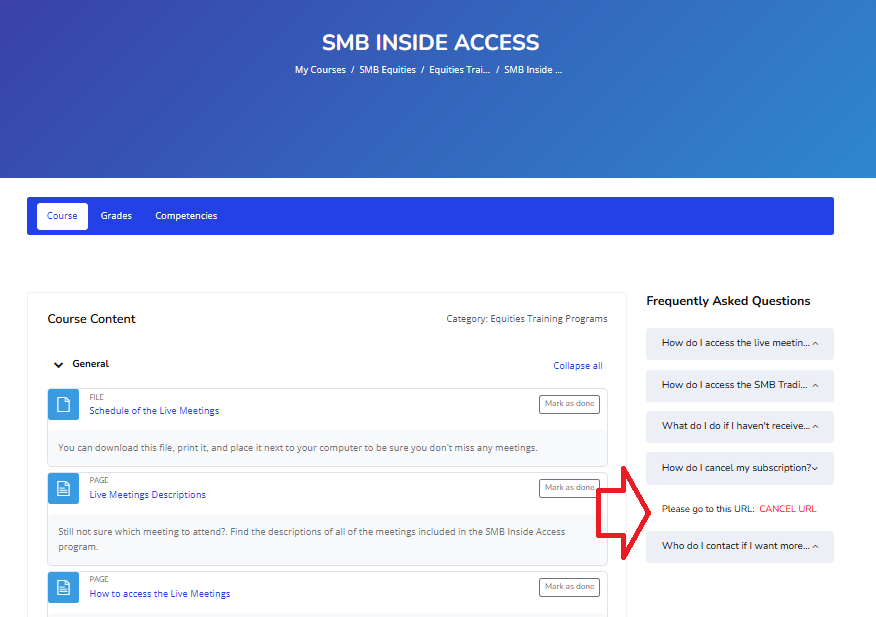Expand FAQ 'How do I access the SMB Tradi...'
876x617 pixels.
(x=740, y=385)
